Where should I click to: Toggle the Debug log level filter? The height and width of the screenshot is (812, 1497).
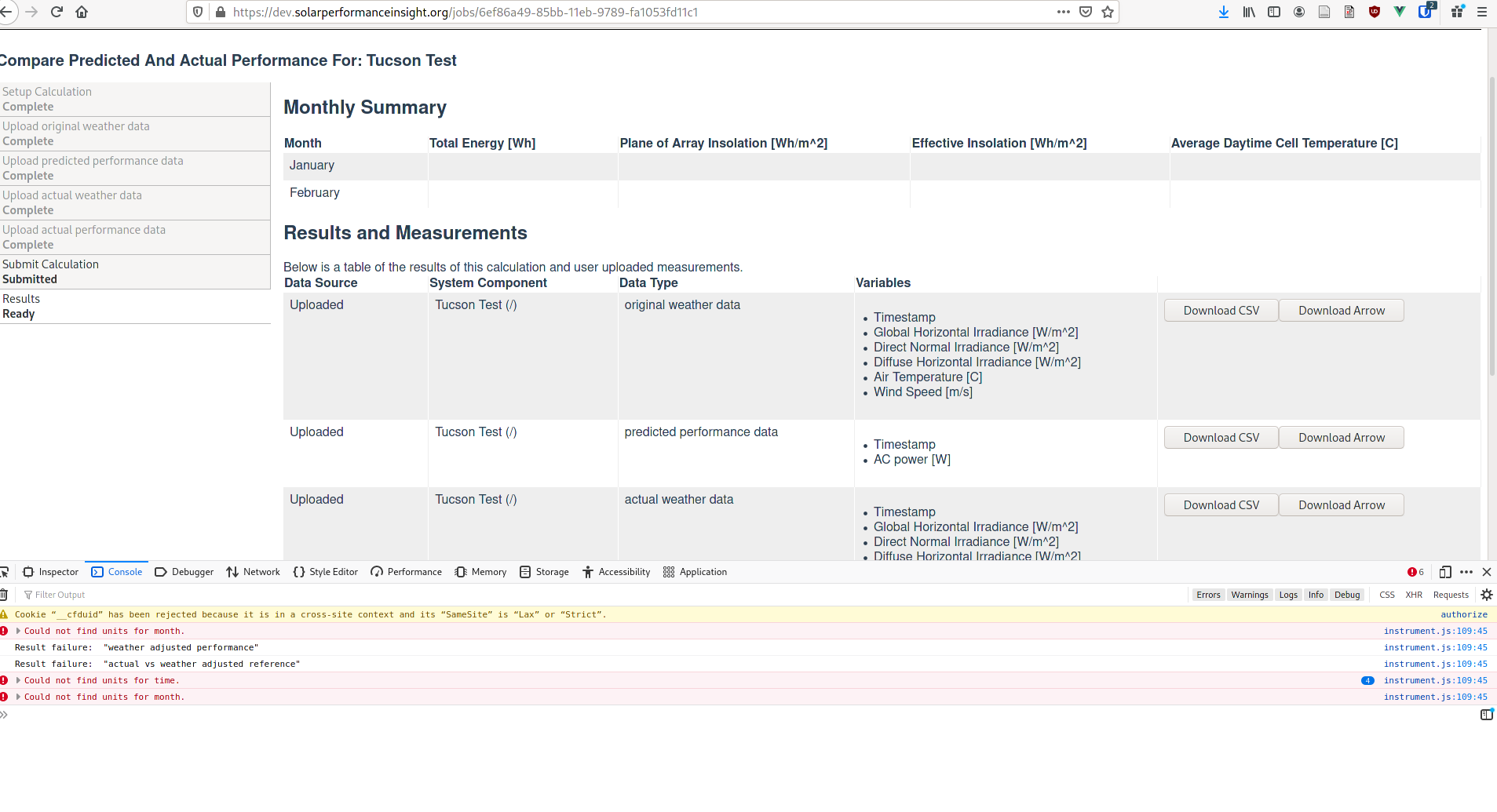pos(1348,595)
